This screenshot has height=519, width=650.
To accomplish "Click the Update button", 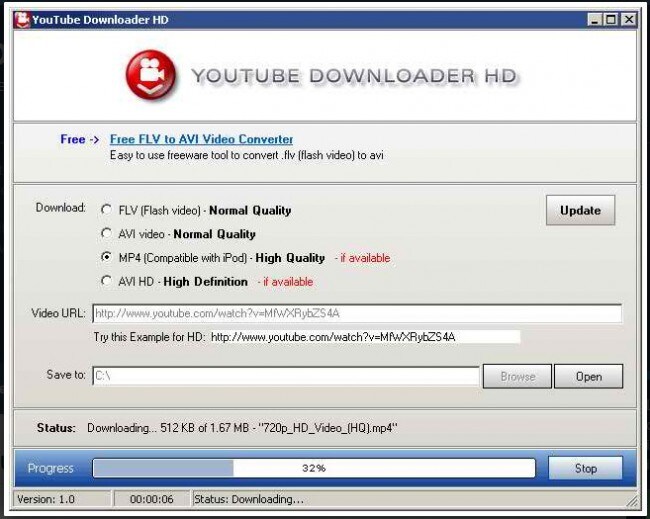I will pyautogui.click(x=580, y=210).
